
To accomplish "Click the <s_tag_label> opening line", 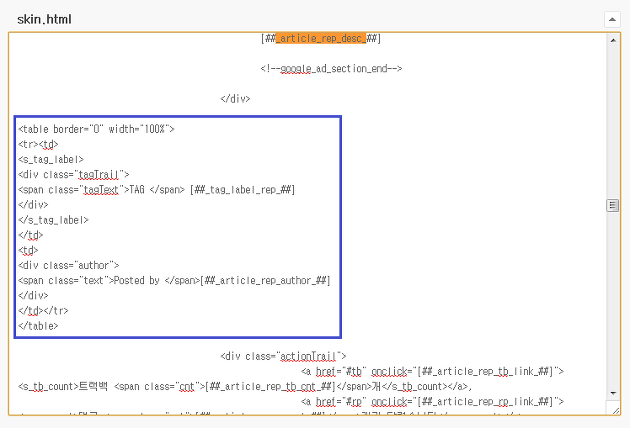I will tap(51, 160).
